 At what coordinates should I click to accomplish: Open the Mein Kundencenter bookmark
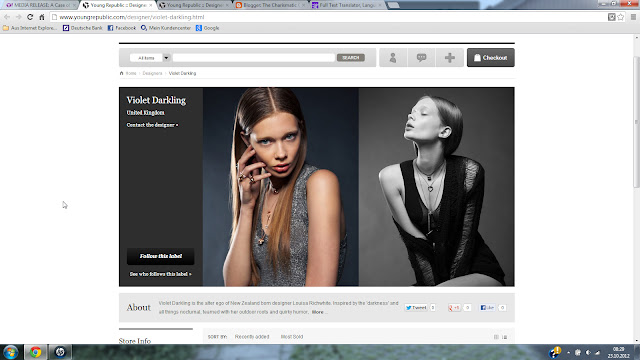click(166, 28)
